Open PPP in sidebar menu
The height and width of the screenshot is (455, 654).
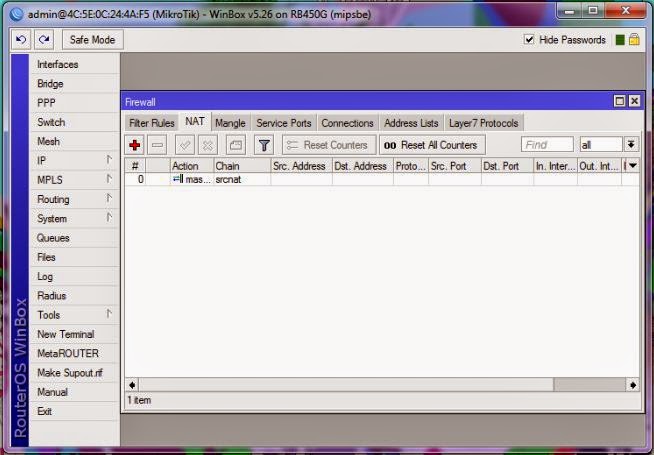[75, 103]
